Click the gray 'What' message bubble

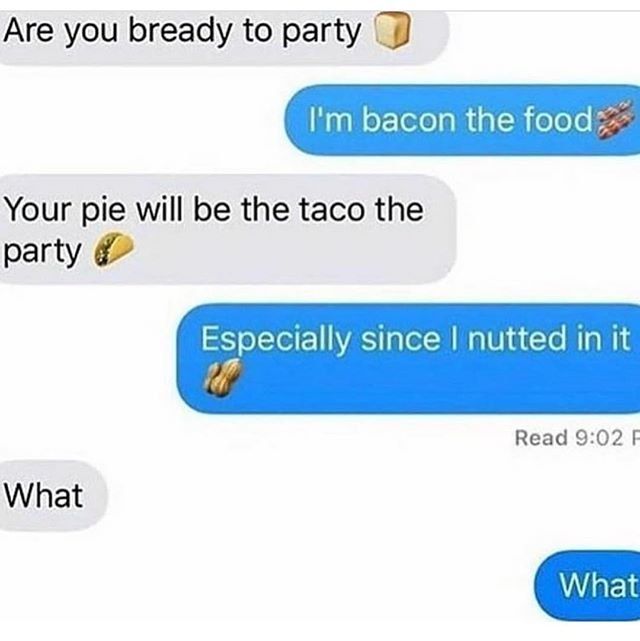point(53,495)
